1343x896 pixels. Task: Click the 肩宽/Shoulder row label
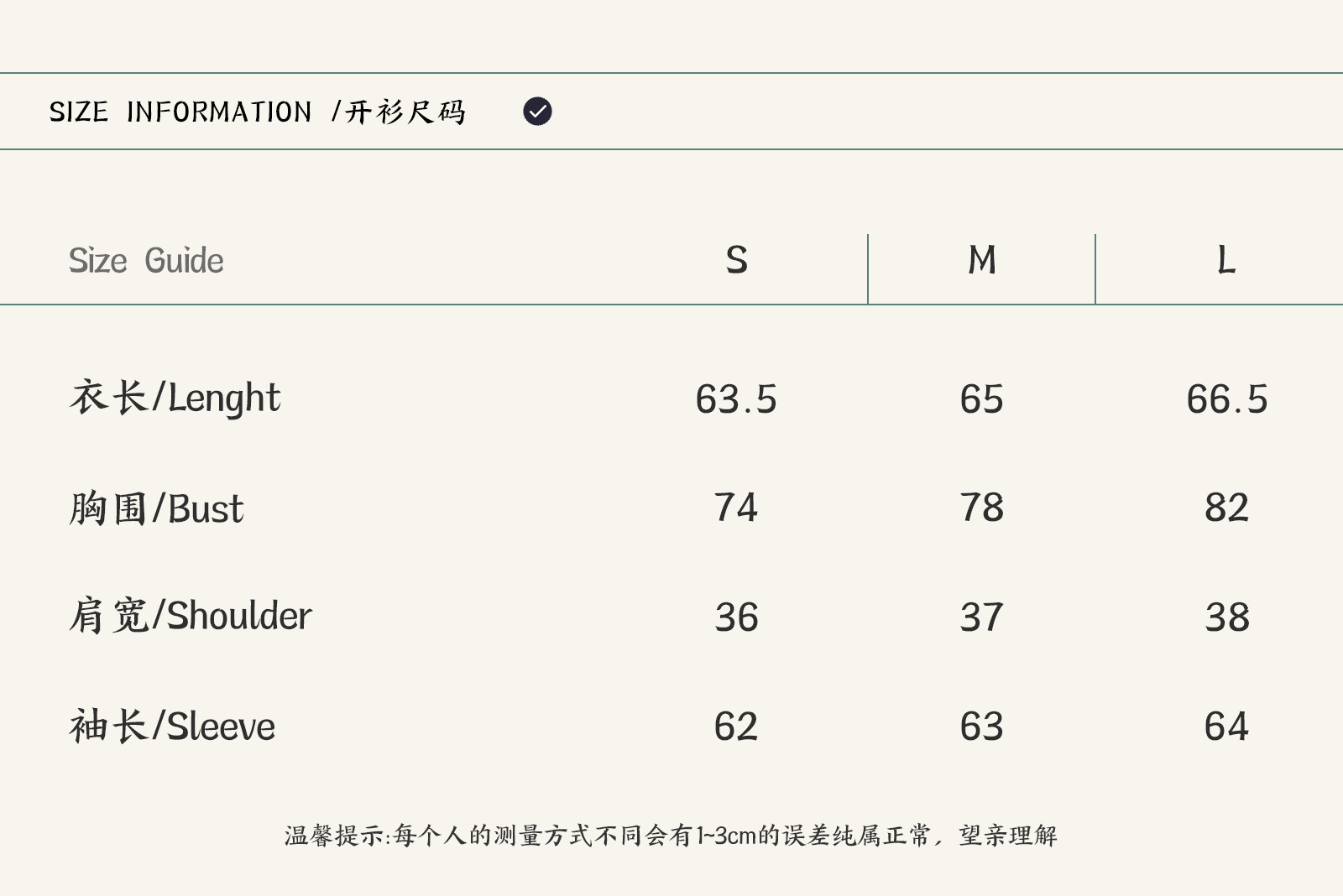tap(191, 616)
